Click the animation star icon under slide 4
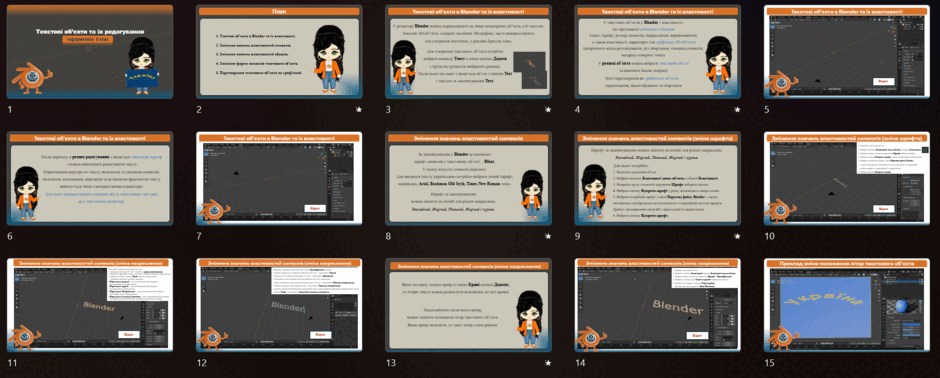940x378 pixels. (737, 110)
